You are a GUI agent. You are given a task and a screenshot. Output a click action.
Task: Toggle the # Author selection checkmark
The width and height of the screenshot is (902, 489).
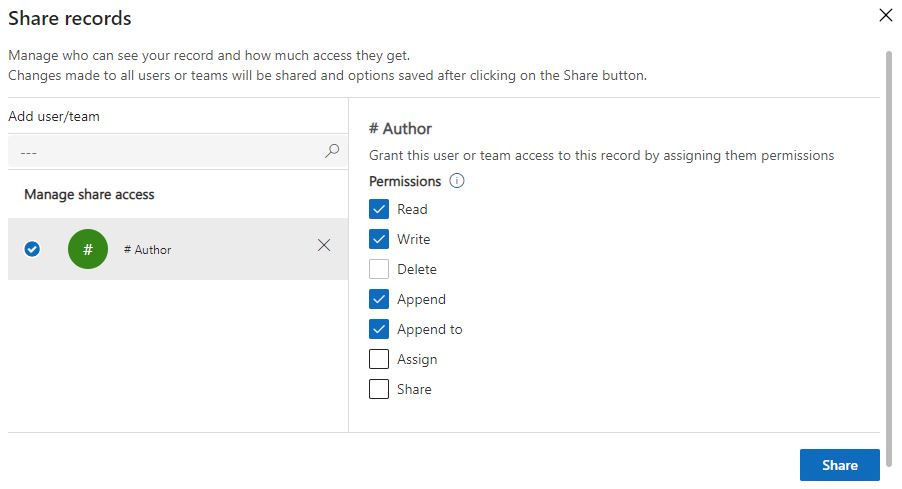point(32,249)
